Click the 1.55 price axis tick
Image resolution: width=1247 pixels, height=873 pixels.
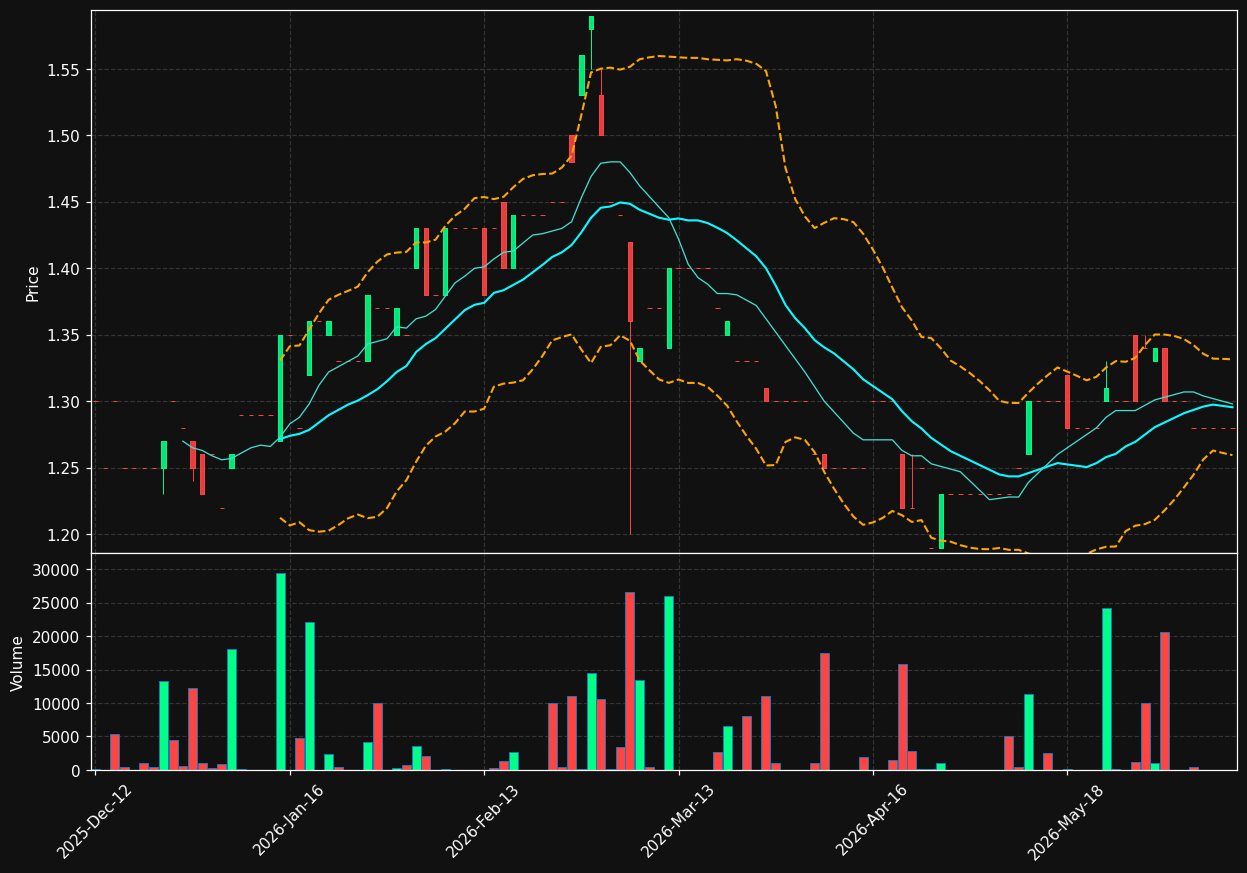[x=63, y=70]
